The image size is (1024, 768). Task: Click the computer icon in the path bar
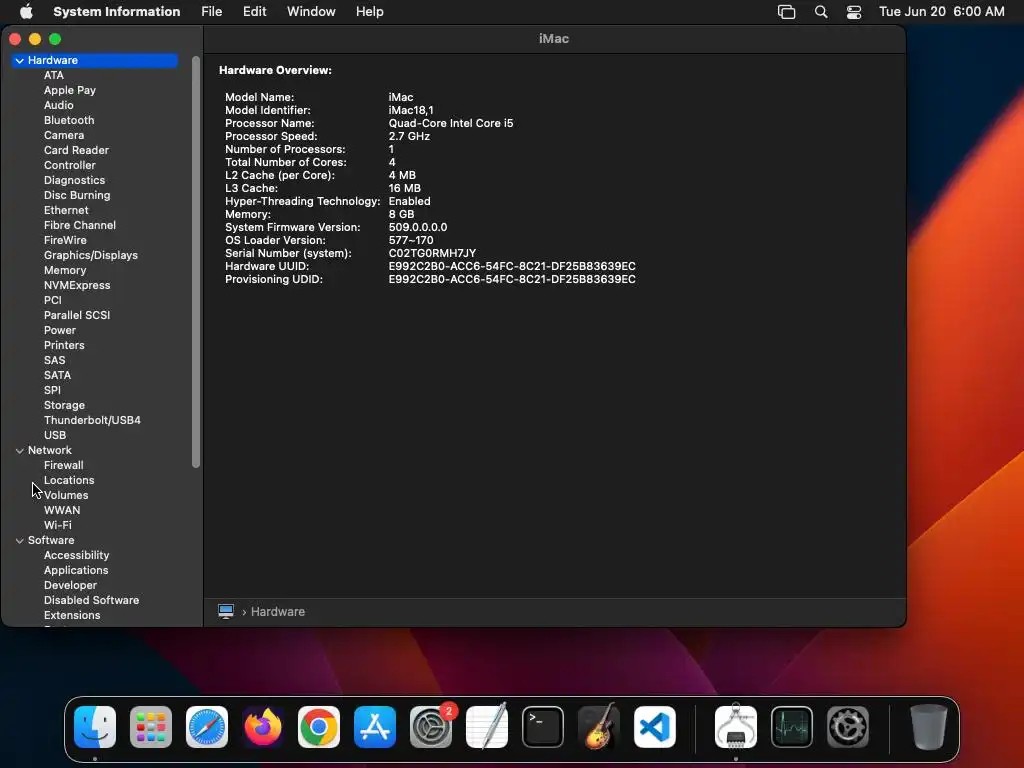pos(226,611)
